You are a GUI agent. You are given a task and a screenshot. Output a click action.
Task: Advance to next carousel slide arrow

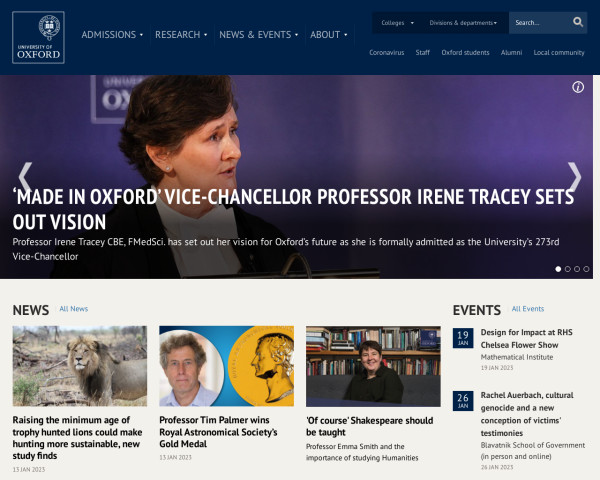pos(574,177)
